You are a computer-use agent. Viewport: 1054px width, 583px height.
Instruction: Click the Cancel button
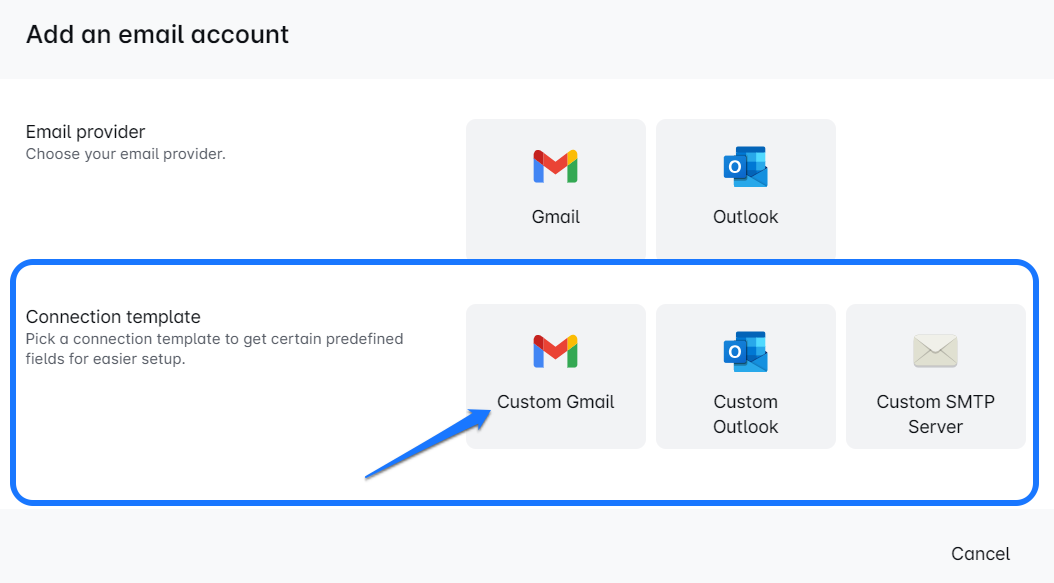[x=980, y=553]
